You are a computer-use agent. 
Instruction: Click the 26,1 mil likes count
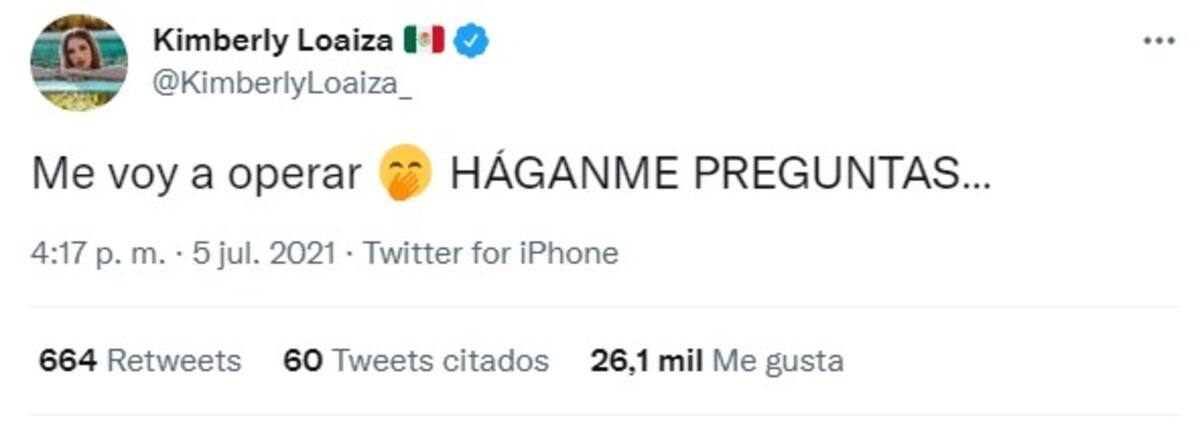tap(646, 360)
